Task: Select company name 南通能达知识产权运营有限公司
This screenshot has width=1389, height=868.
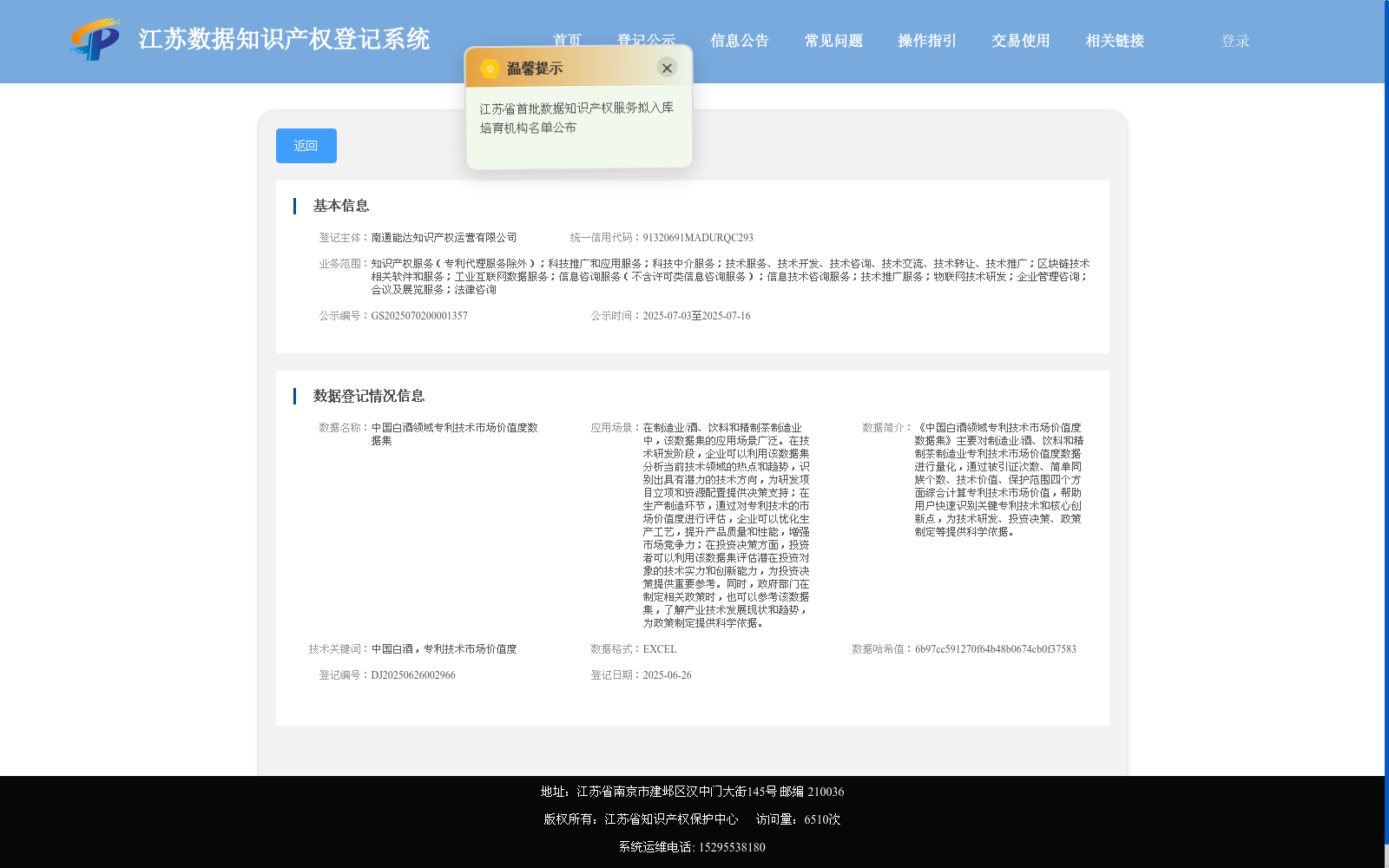Action: pos(444,238)
